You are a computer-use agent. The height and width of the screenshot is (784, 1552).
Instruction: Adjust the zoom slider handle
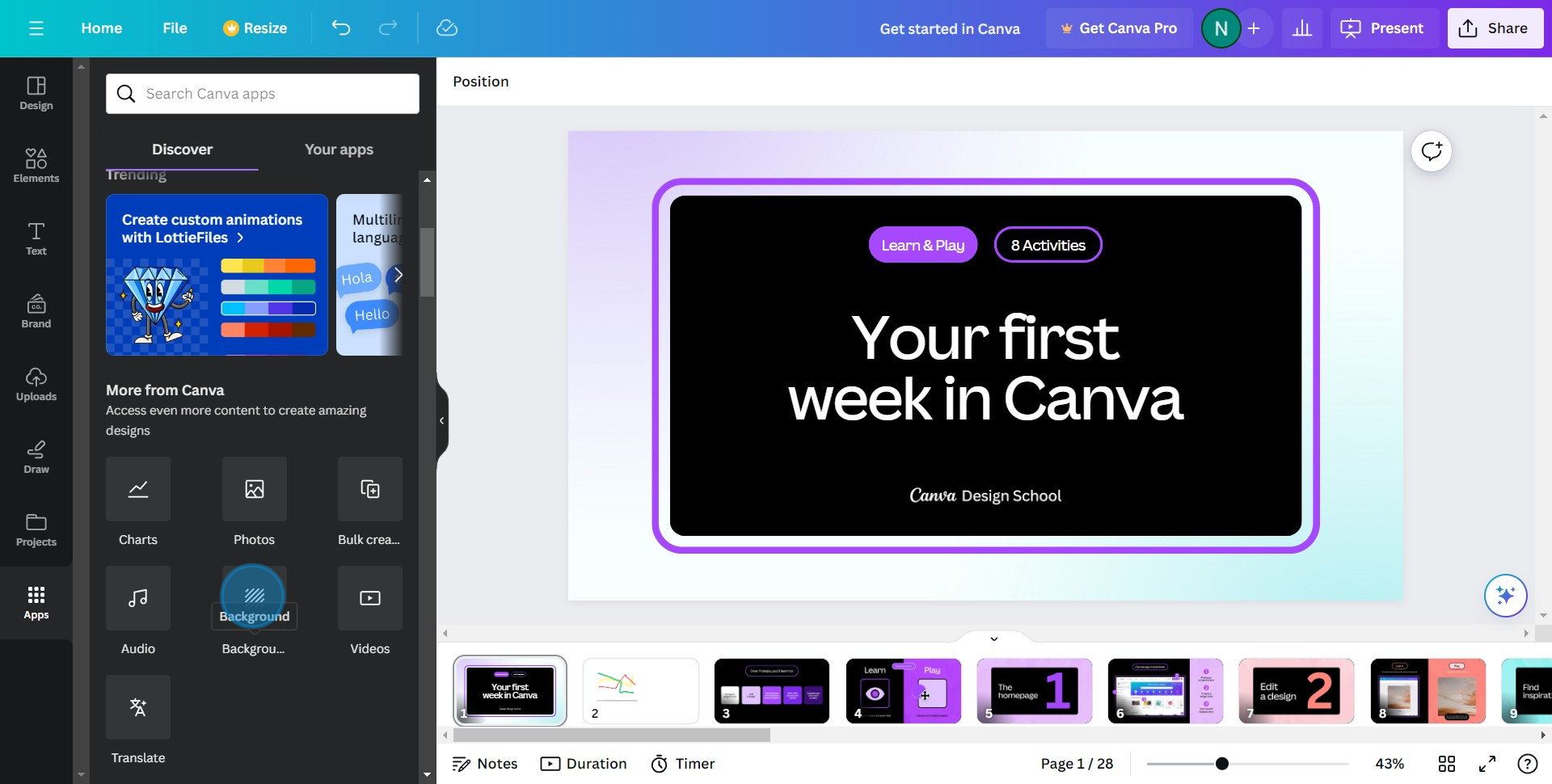(x=1222, y=764)
